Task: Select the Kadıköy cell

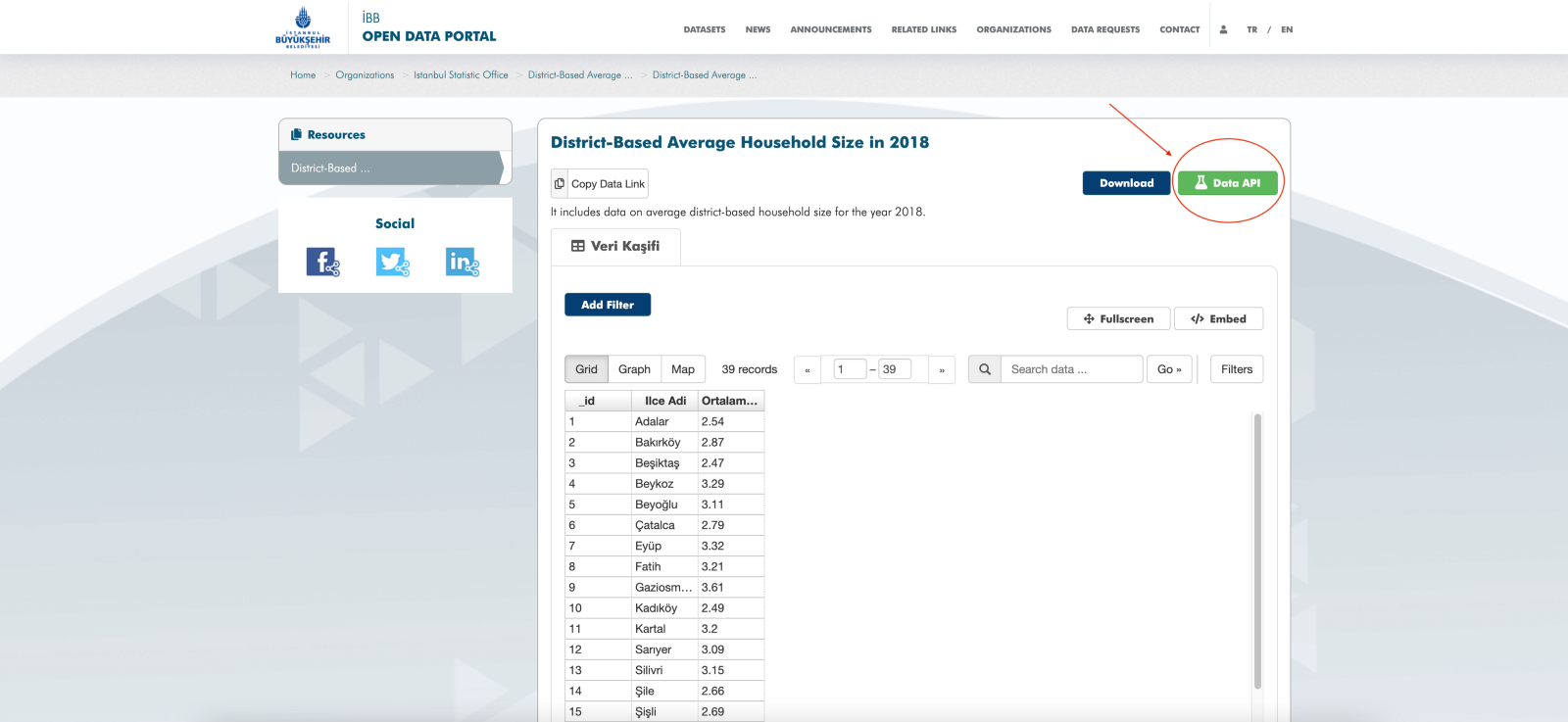Action: pyautogui.click(x=664, y=608)
